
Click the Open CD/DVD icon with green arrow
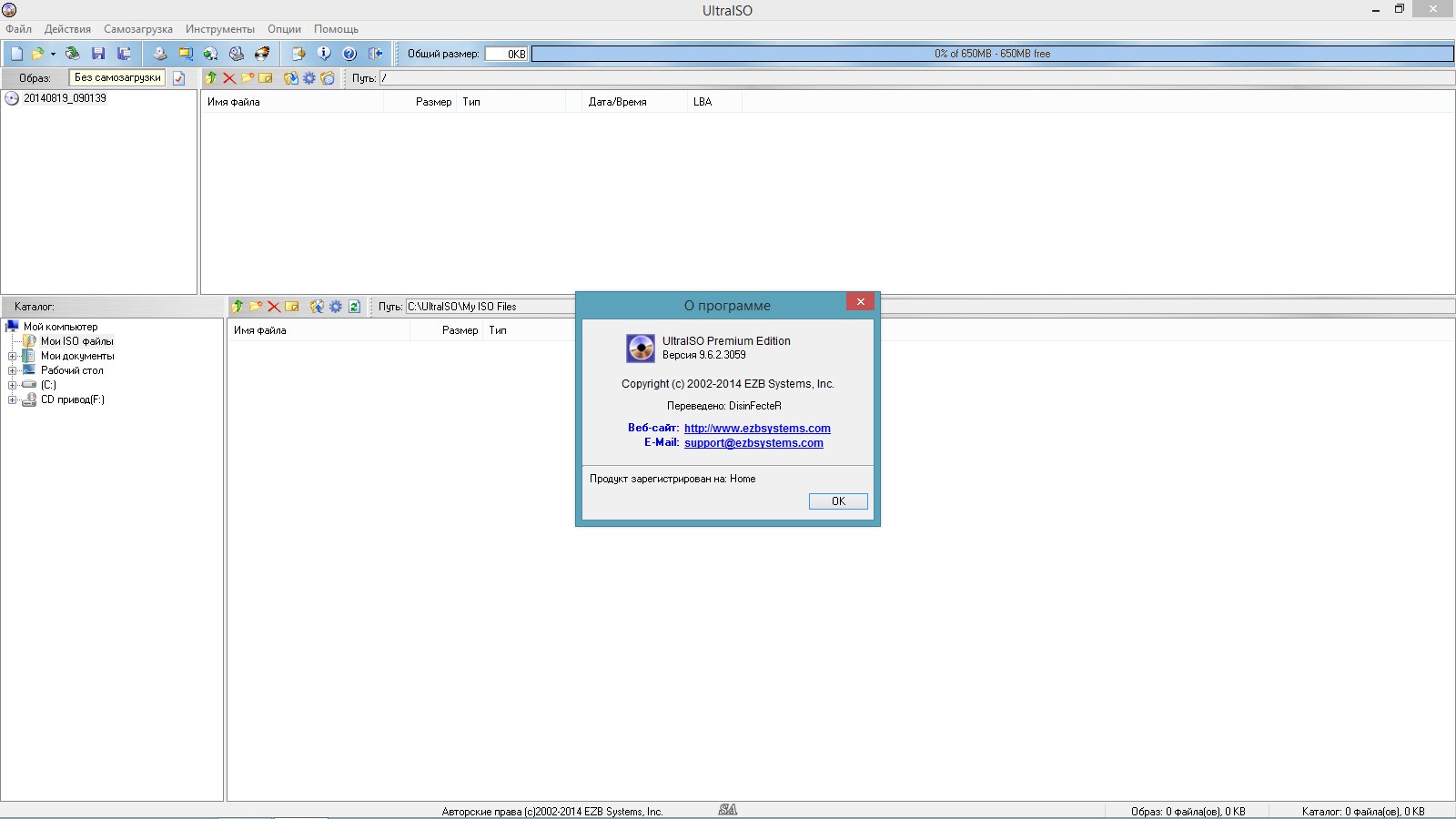[73, 54]
